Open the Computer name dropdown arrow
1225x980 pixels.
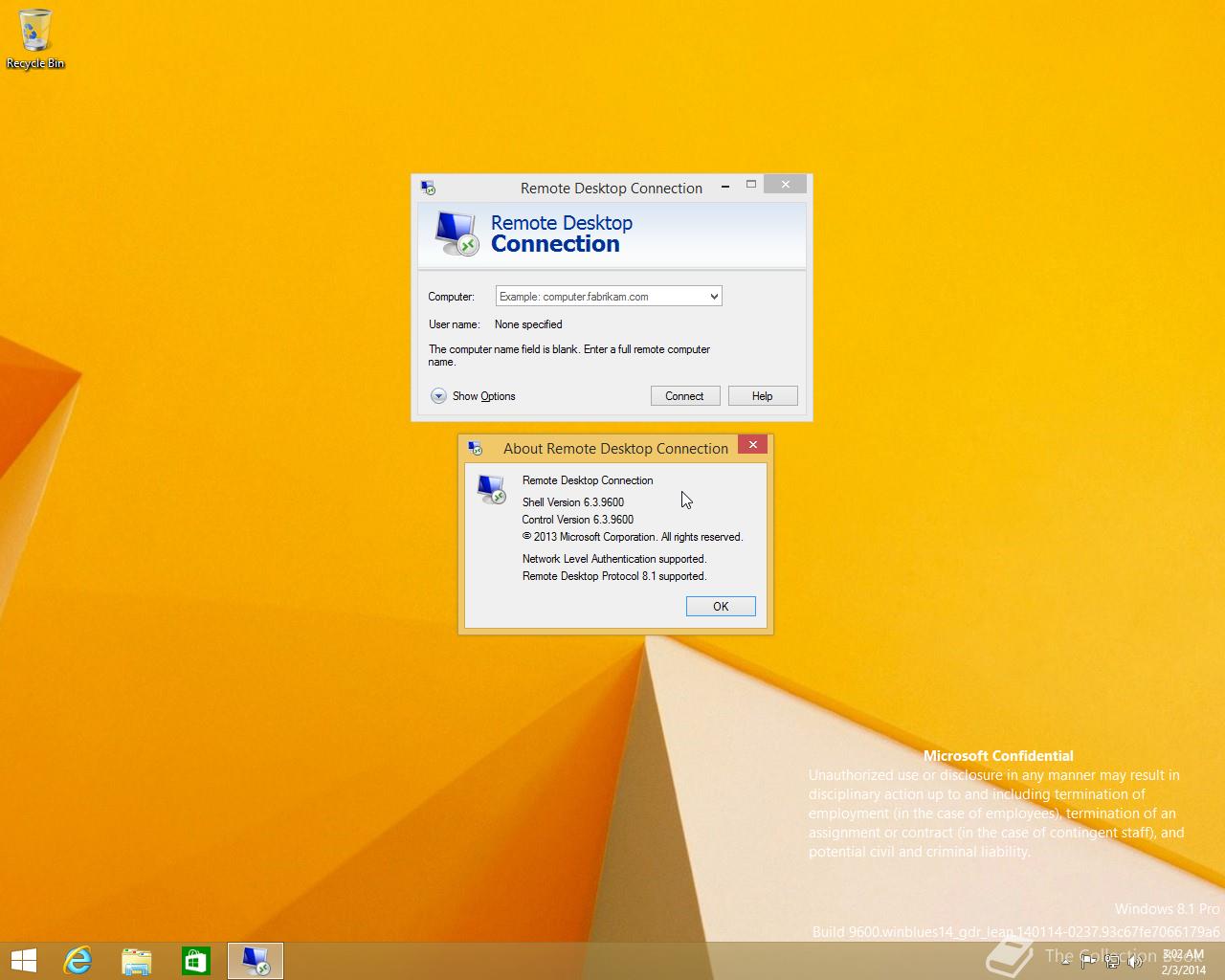pos(714,297)
